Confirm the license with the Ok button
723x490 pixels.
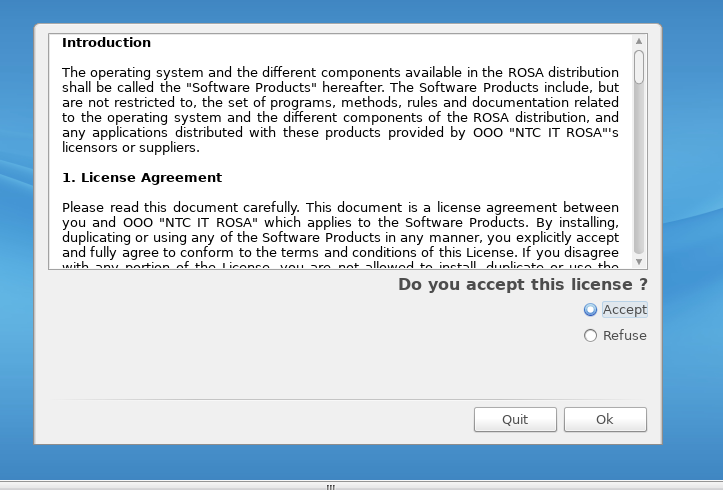coord(605,419)
